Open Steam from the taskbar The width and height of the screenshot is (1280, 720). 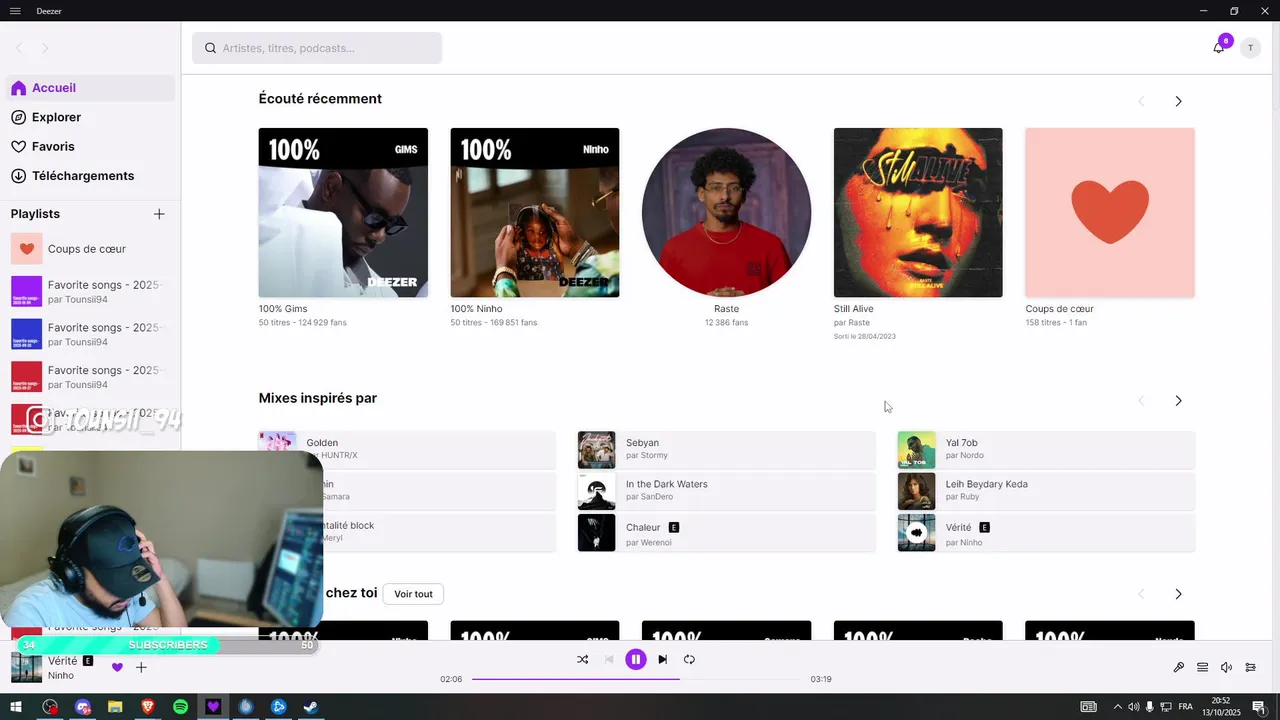[x=311, y=707]
